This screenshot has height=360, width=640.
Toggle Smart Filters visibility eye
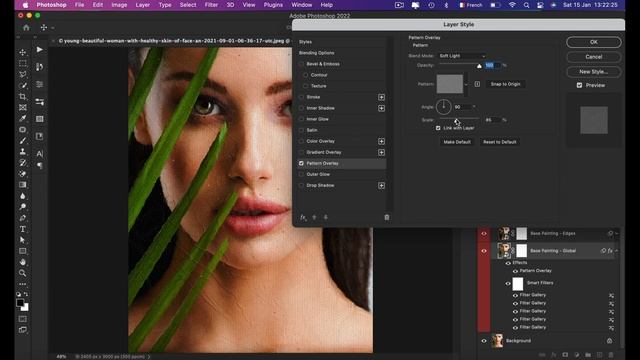click(x=508, y=283)
